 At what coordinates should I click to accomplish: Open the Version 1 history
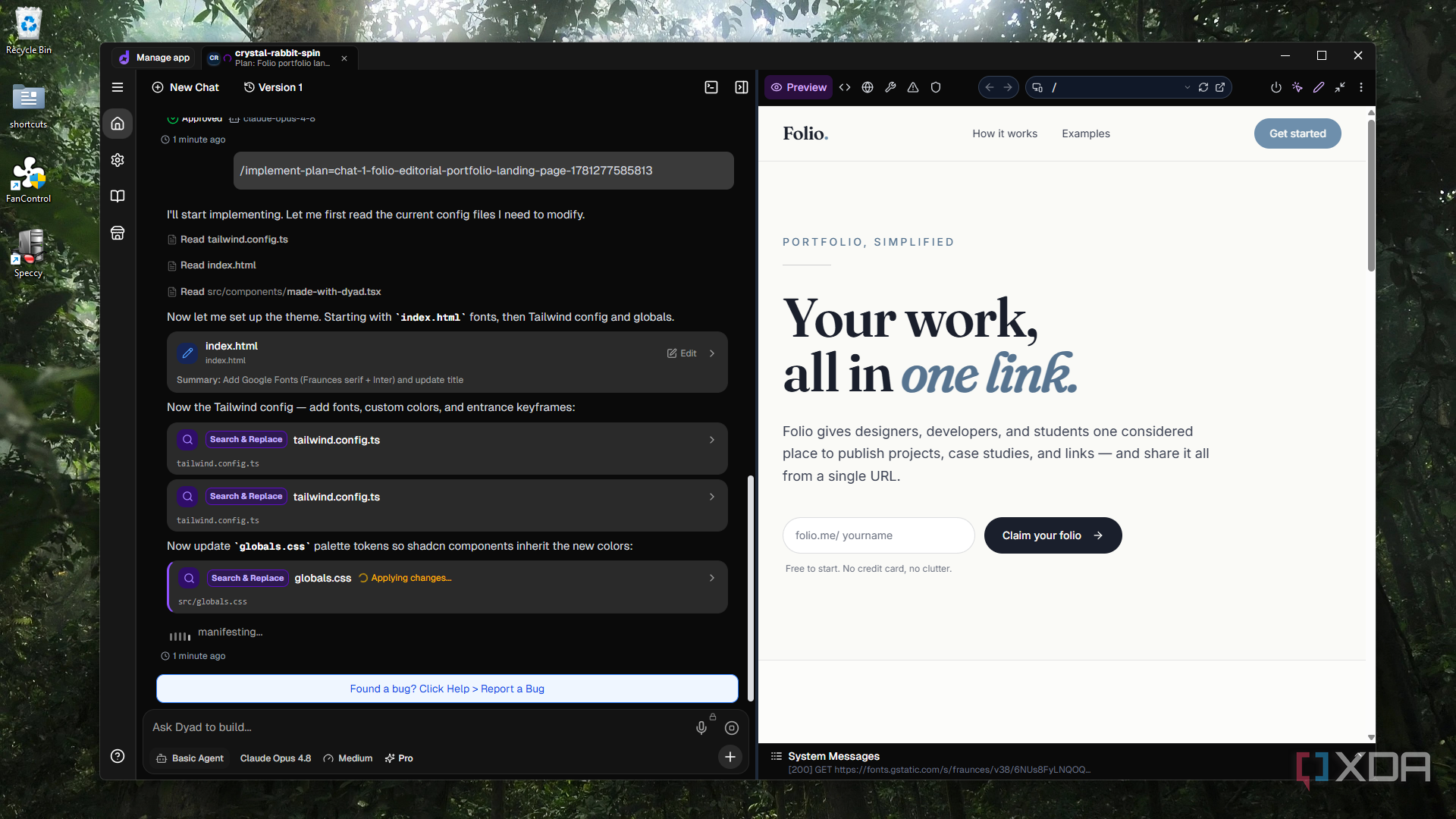click(x=273, y=87)
